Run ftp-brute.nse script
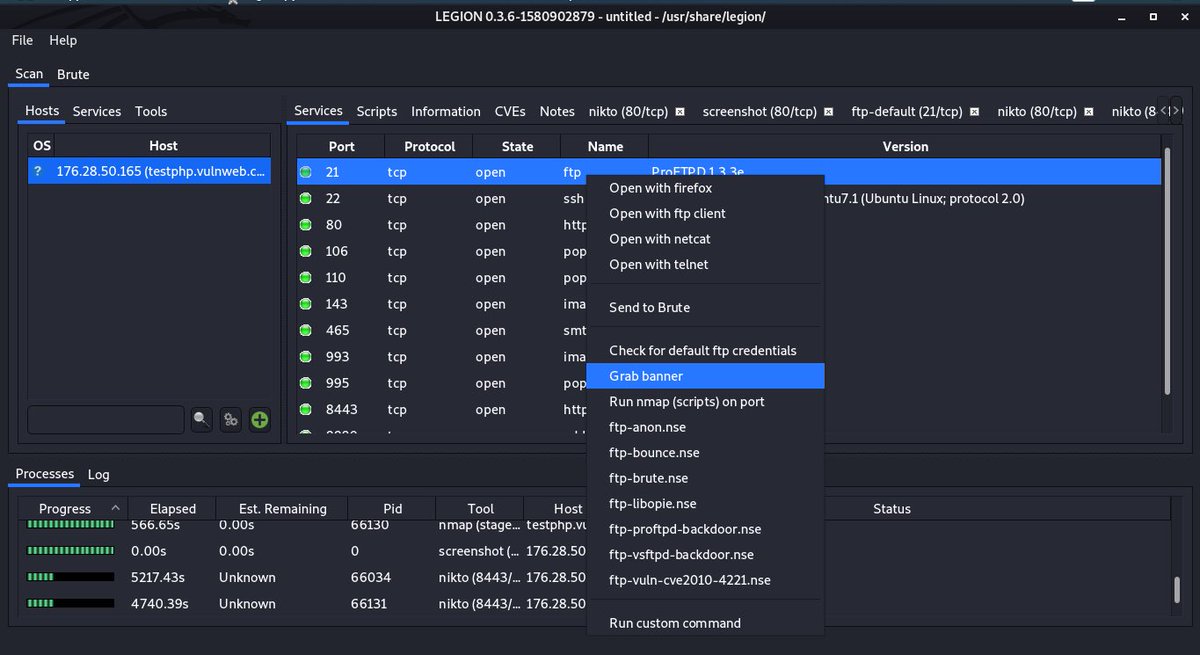This screenshot has width=1200, height=655. (x=705, y=478)
